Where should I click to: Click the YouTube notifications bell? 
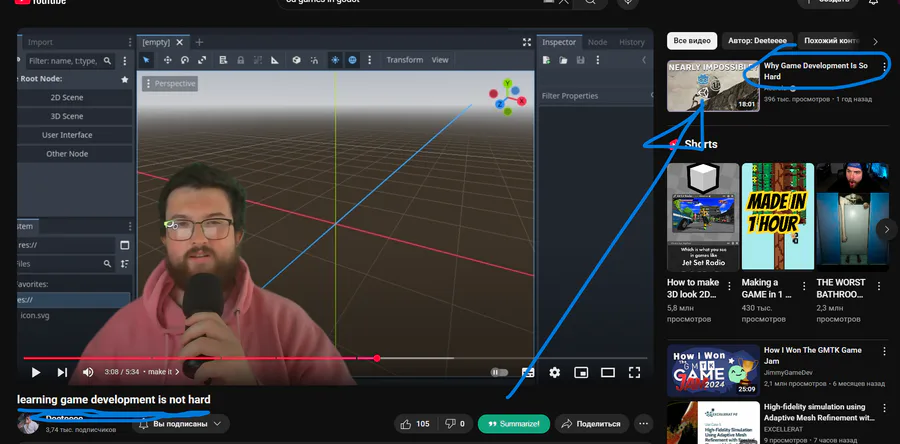click(x=873, y=2)
